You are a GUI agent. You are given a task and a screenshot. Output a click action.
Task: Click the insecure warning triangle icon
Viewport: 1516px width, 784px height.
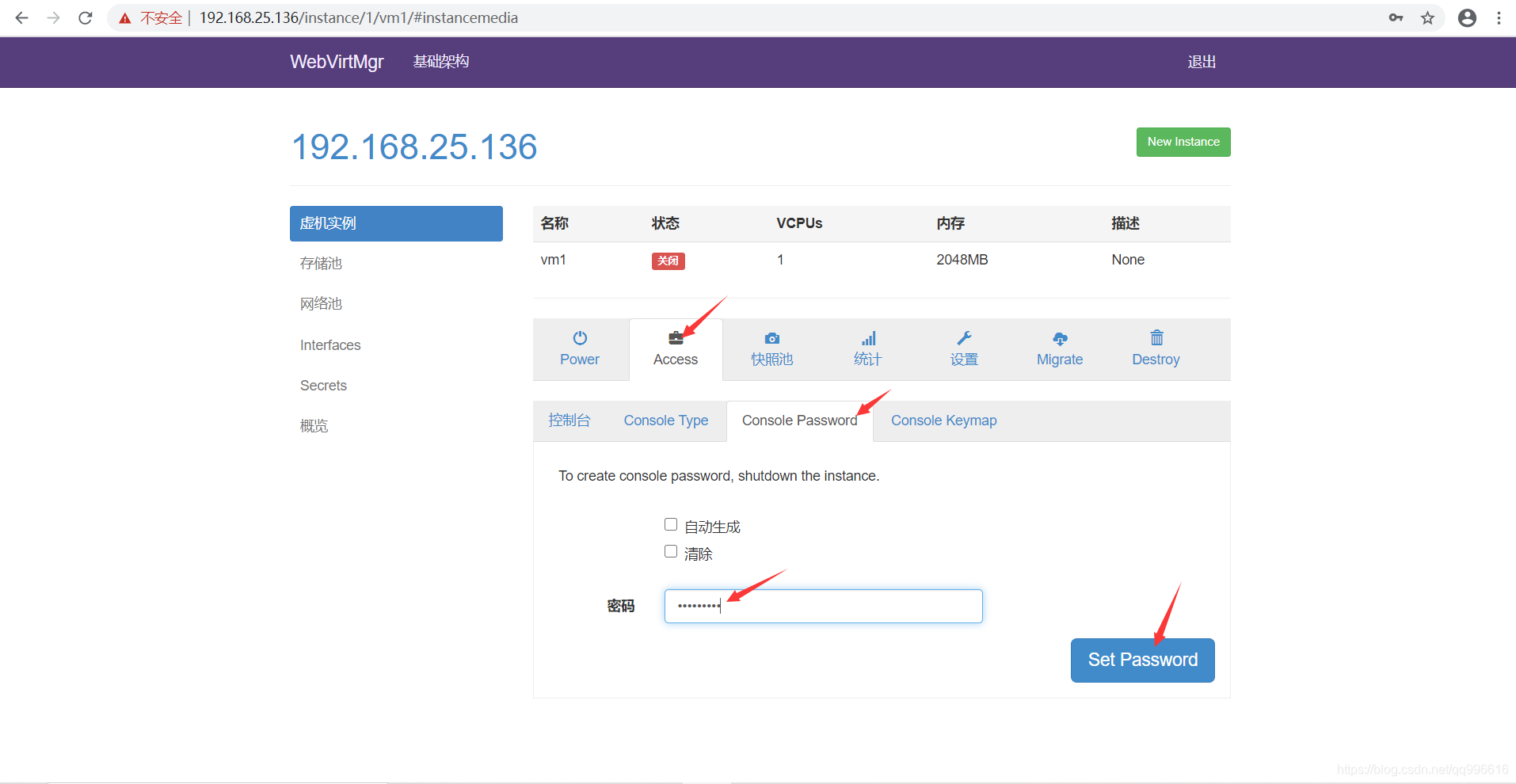pos(125,17)
